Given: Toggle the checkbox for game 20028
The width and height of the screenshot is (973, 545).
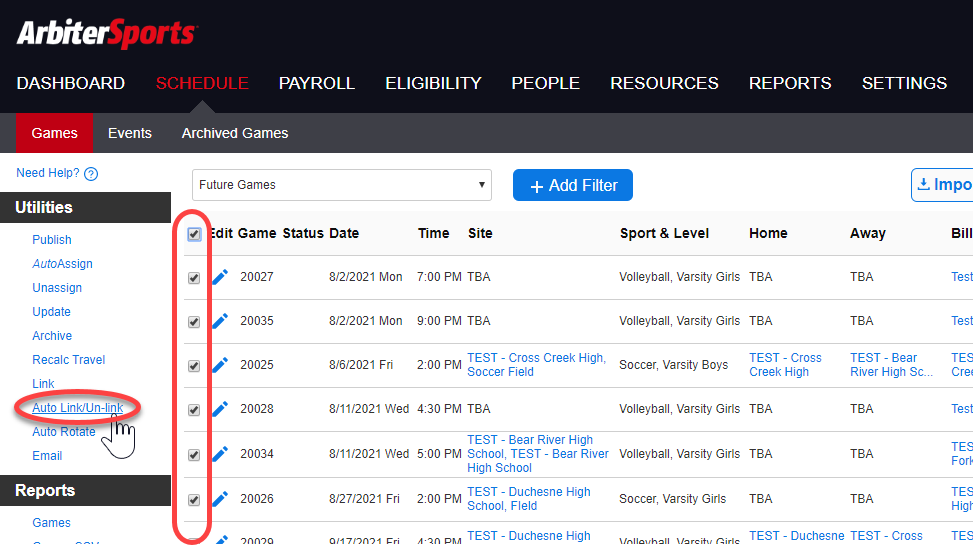Looking at the screenshot, I should 194,410.
